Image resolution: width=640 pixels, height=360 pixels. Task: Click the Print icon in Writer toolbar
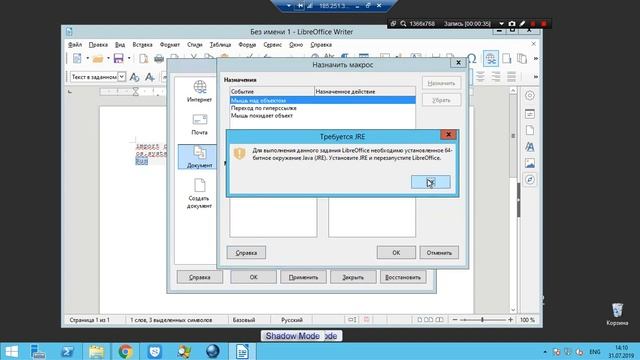pos(159,58)
